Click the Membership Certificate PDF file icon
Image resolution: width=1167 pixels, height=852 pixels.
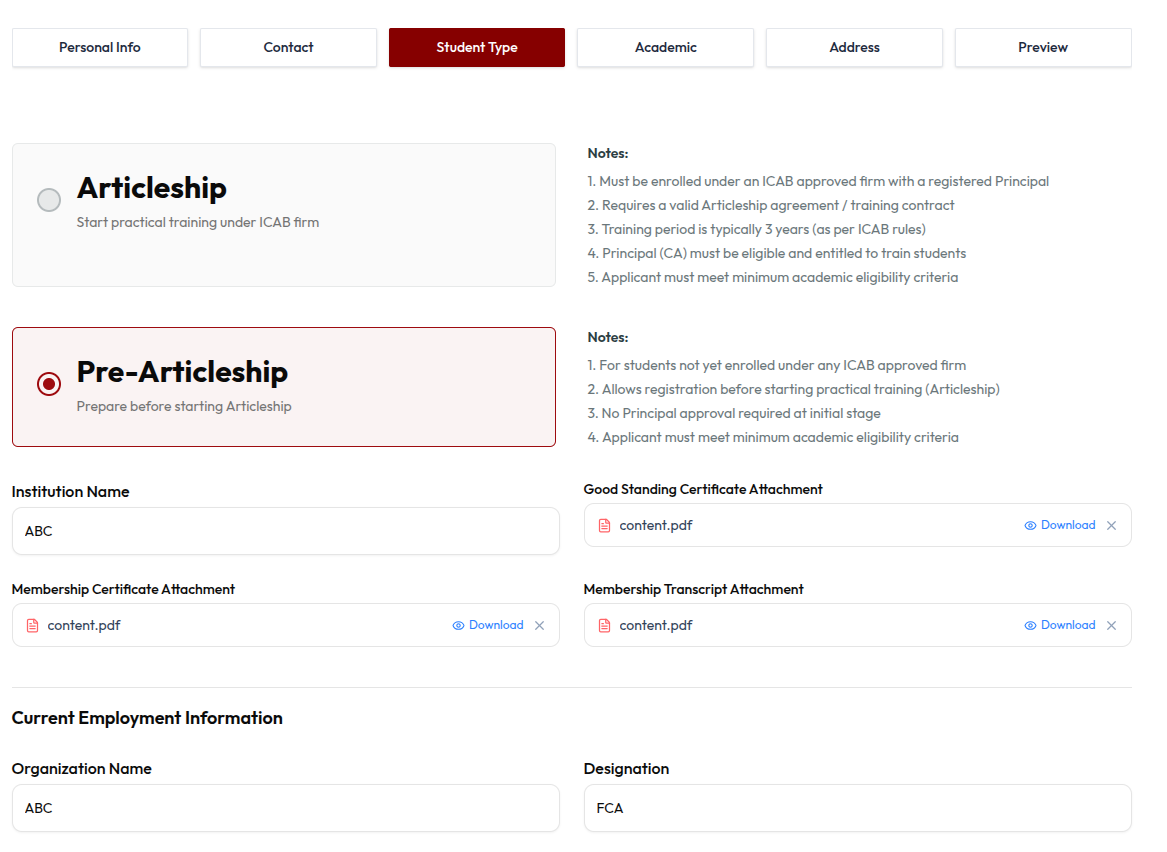(33, 626)
